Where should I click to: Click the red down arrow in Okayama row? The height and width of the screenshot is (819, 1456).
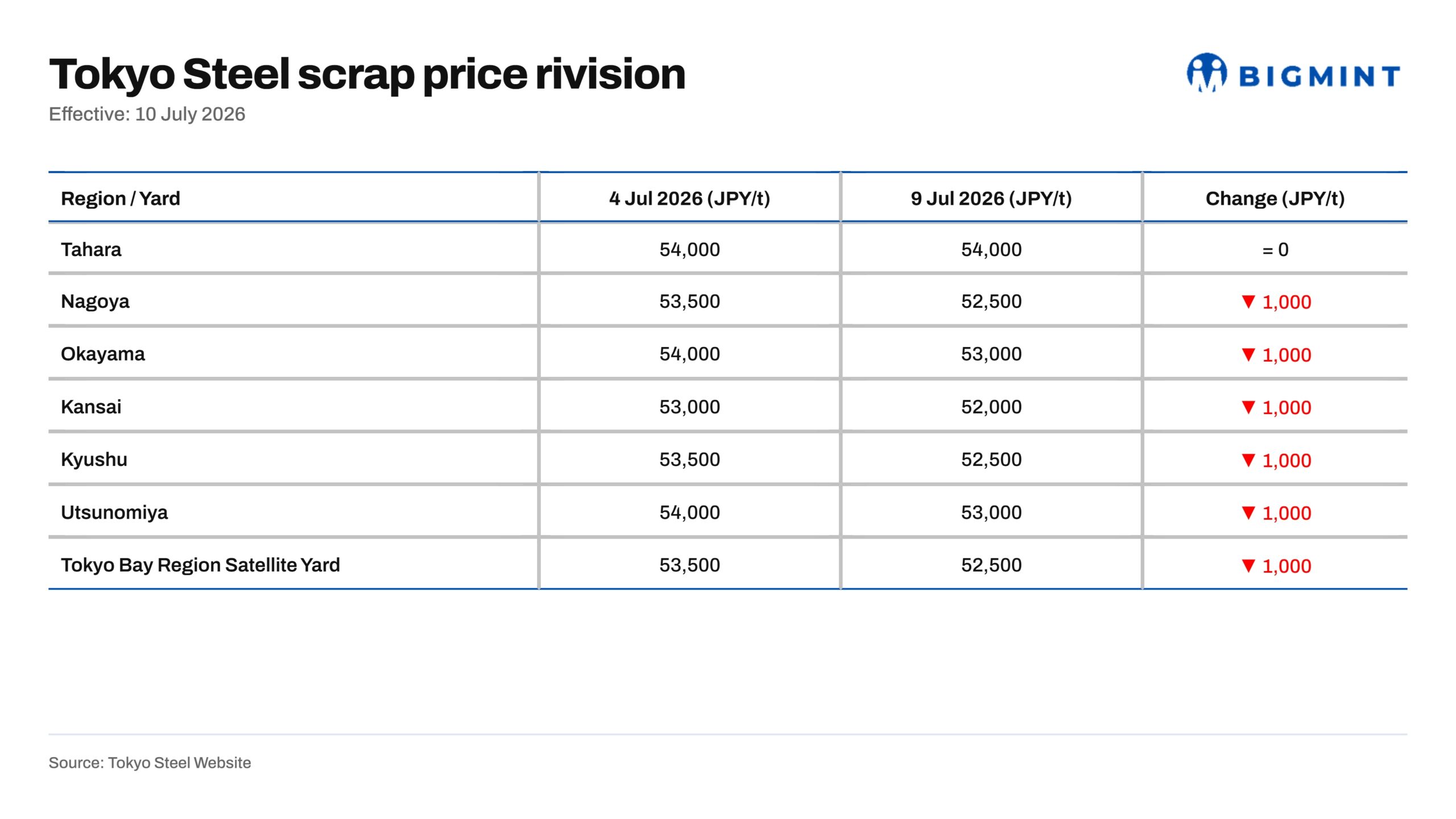click(x=1248, y=354)
